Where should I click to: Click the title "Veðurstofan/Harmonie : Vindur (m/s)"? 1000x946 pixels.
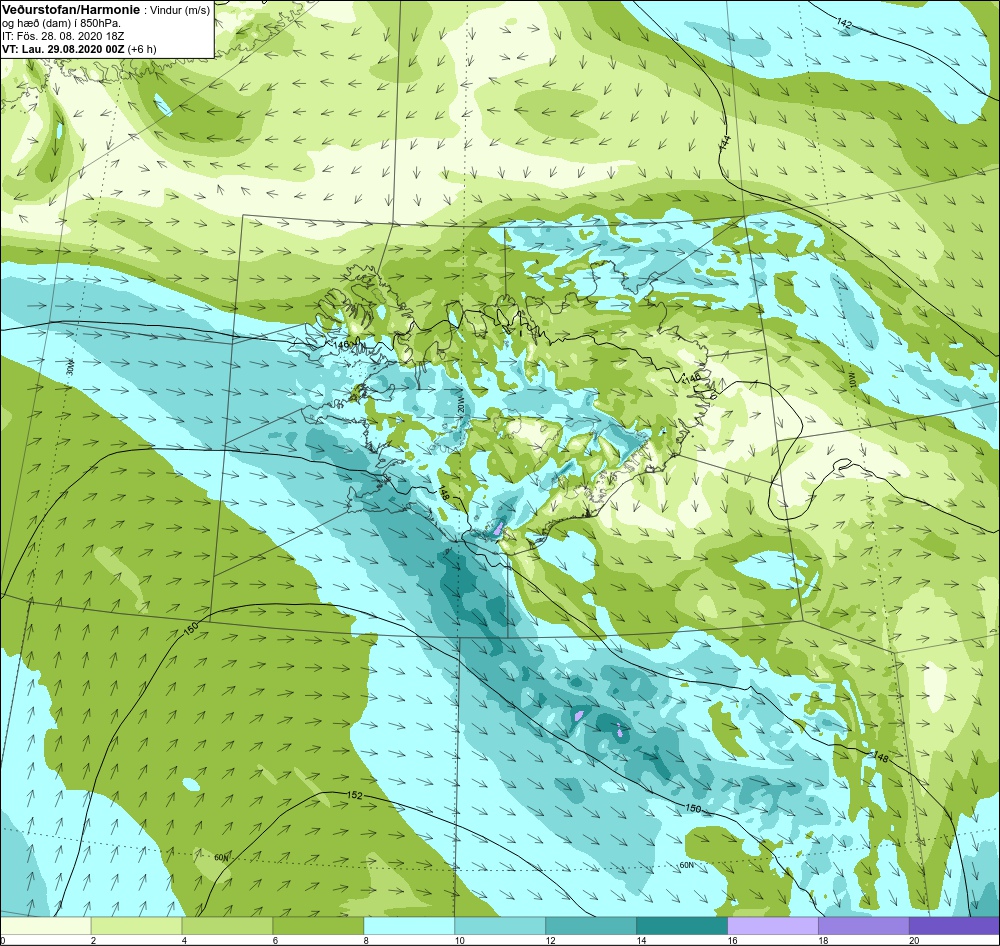point(106,11)
